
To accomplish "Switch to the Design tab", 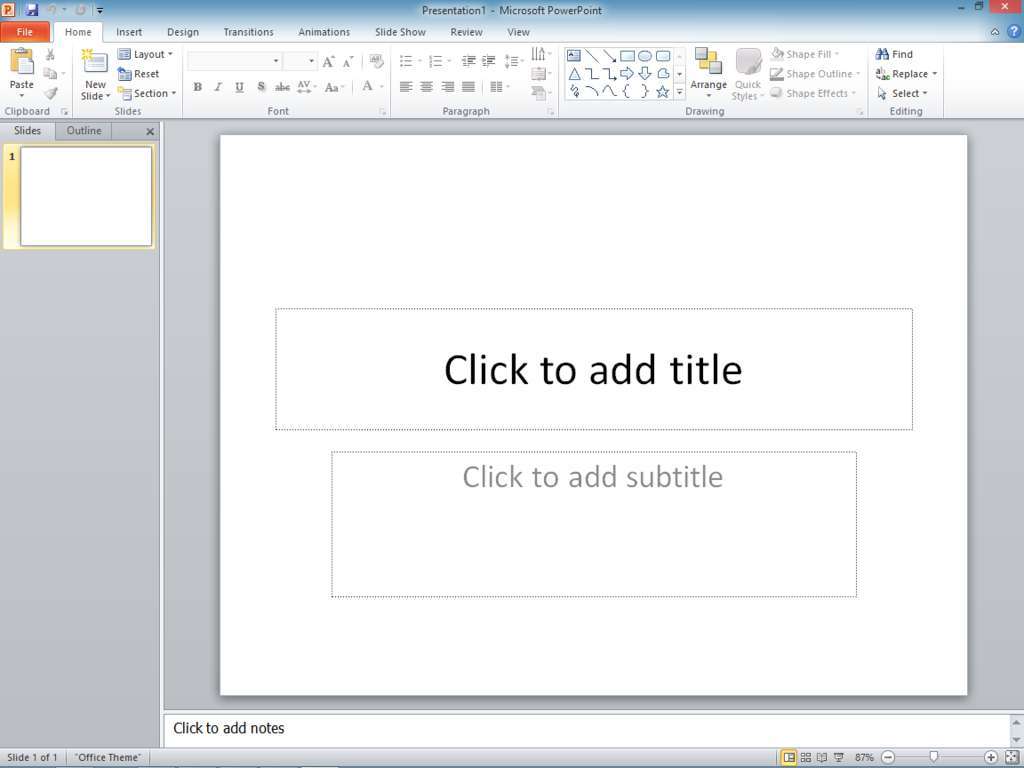I will point(183,32).
